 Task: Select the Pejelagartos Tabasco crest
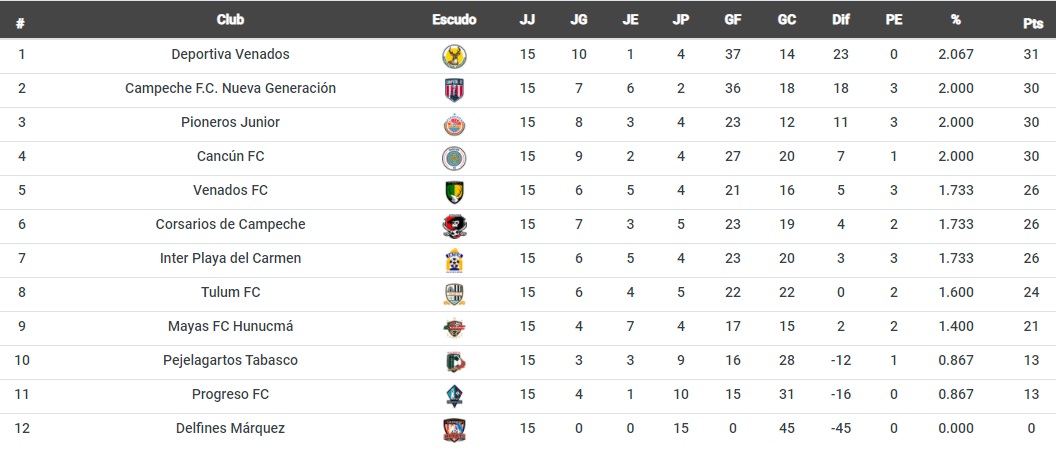(455, 362)
